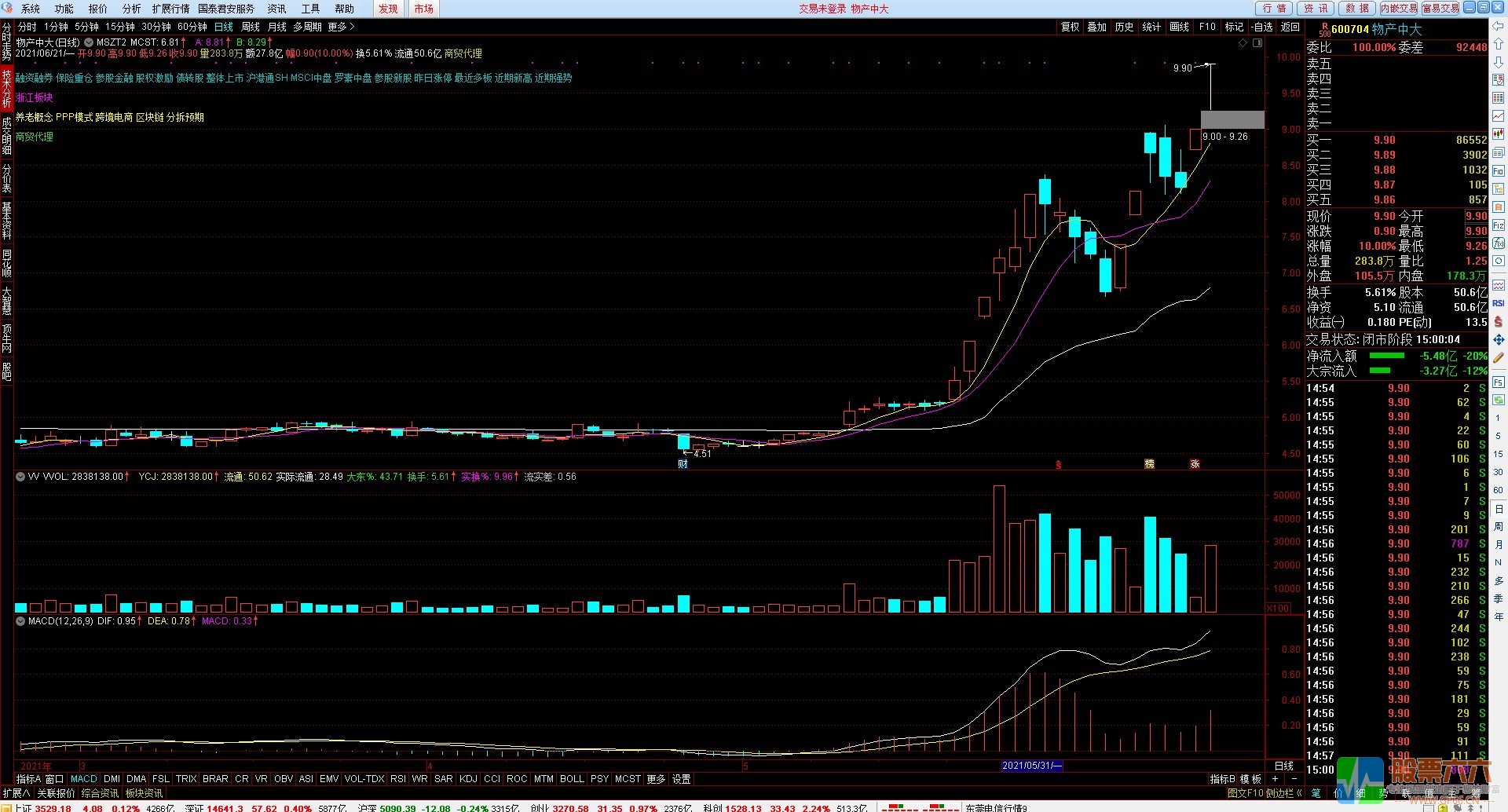Click the circle icon beside VOL indicator

tap(20, 477)
